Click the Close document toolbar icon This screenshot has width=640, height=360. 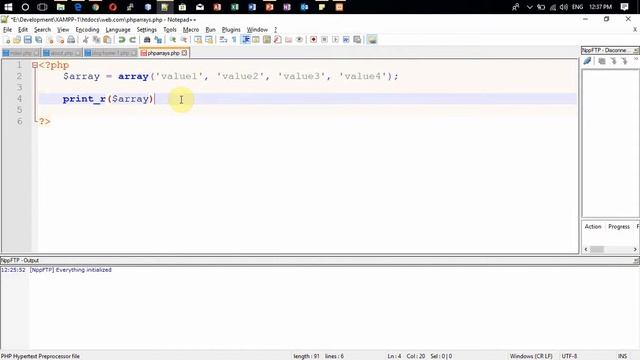coord(50,40)
